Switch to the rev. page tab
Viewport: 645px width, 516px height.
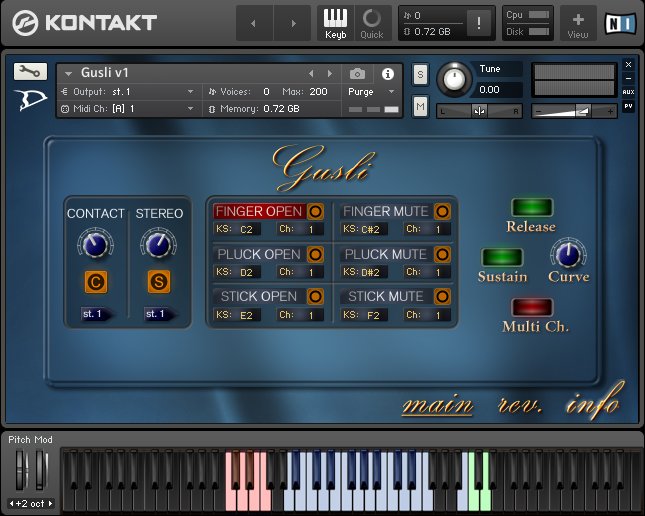[x=520, y=405]
